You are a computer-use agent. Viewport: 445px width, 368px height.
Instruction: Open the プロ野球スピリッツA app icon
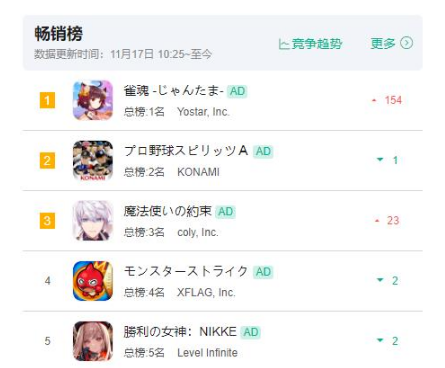[x=93, y=160]
